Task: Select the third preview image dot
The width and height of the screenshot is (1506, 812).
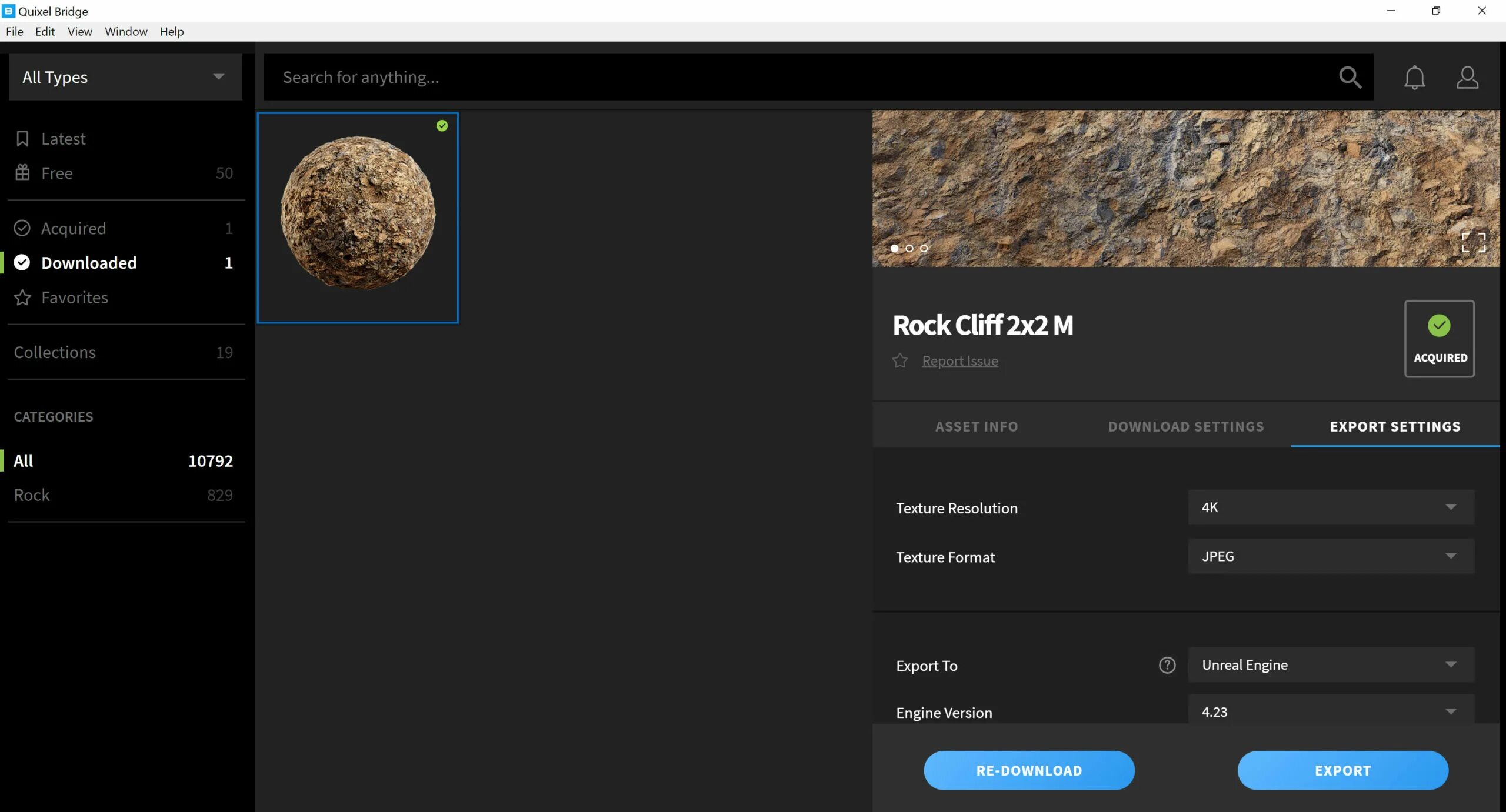Action: [924, 248]
